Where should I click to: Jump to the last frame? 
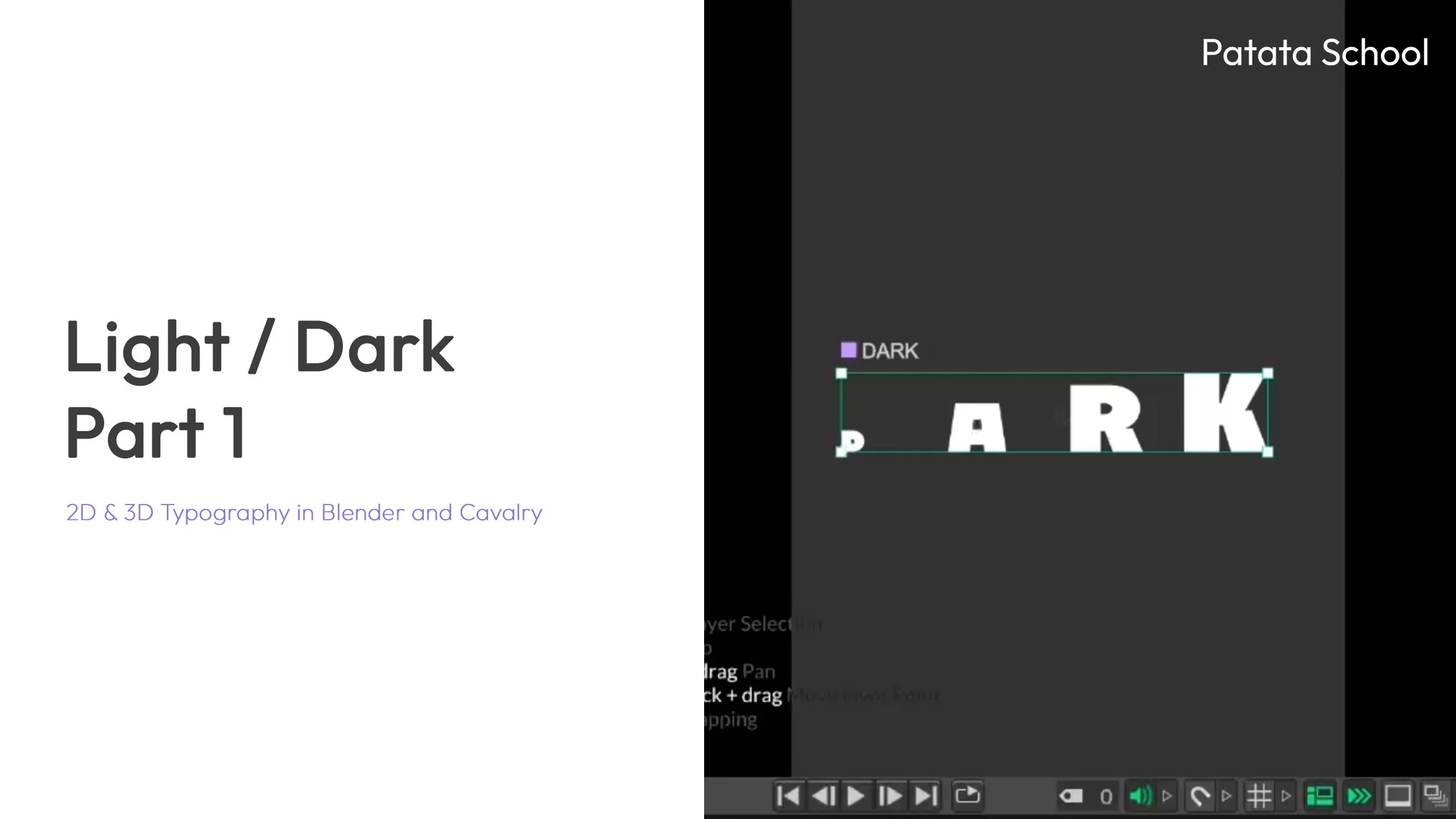click(x=926, y=796)
